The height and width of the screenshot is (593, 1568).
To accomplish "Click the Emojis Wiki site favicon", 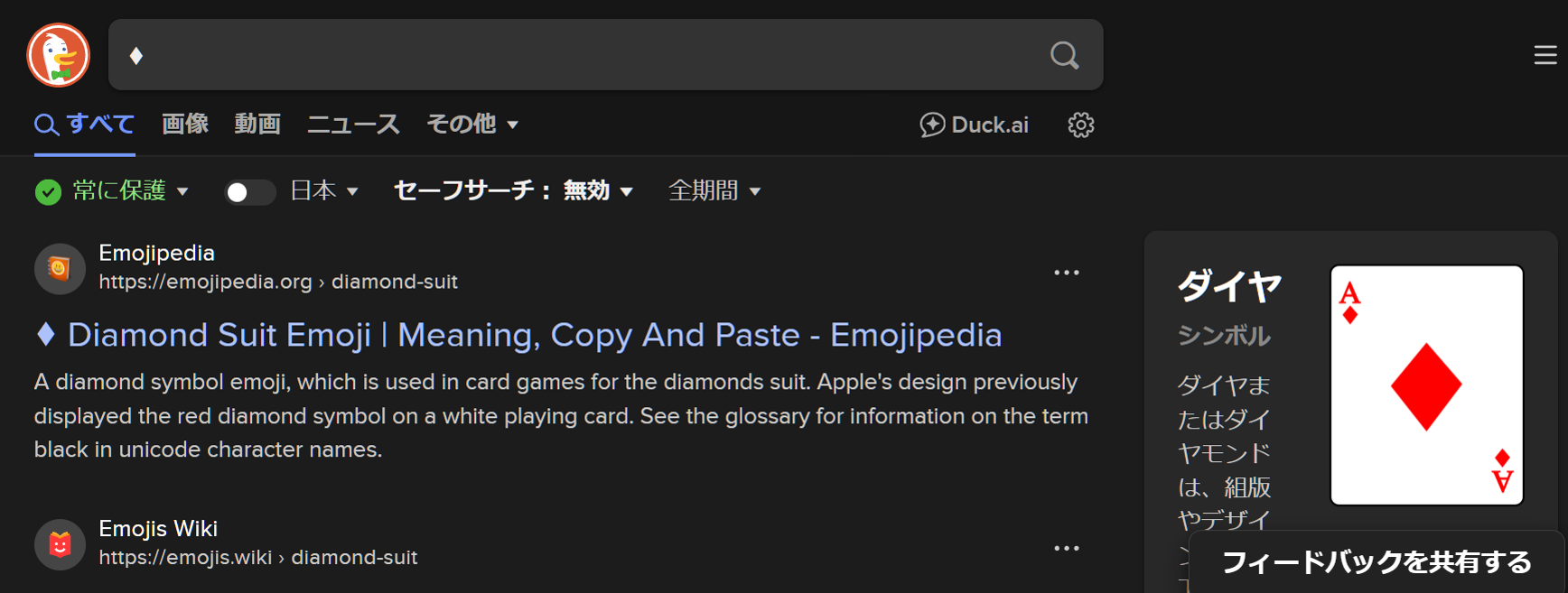I will point(60,544).
